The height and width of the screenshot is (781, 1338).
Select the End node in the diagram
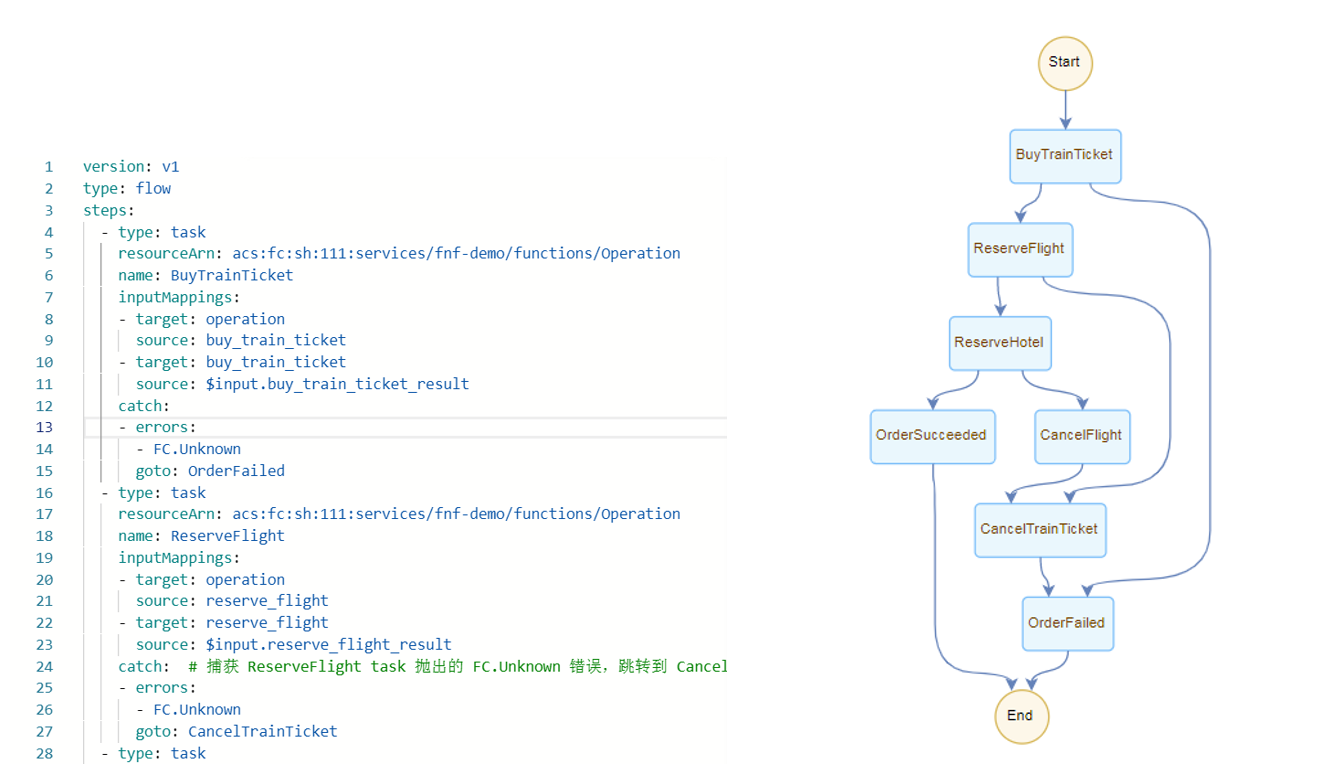1021,716
